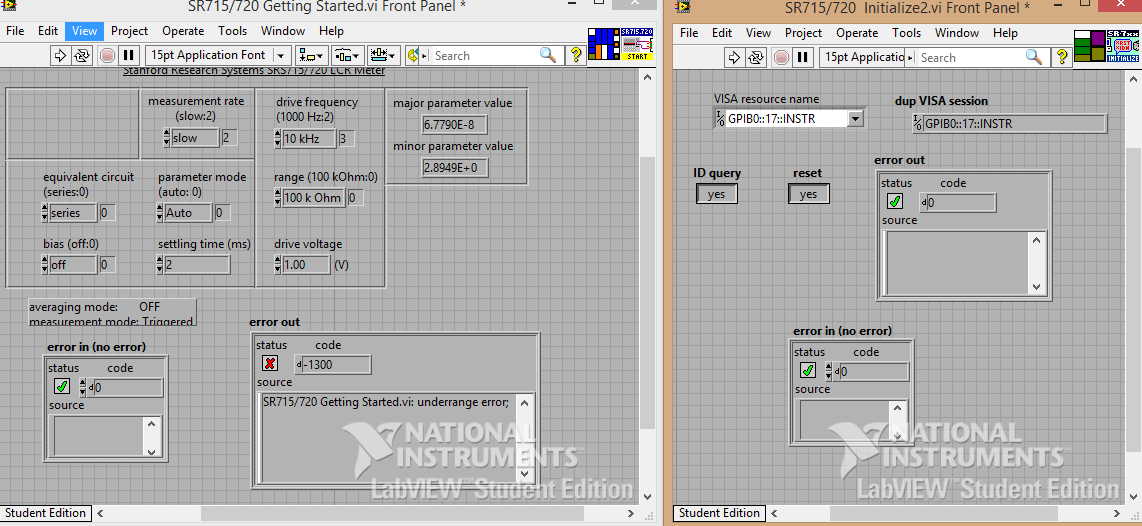Open drive frequency 10 kHz ring selector

[309, 138]
